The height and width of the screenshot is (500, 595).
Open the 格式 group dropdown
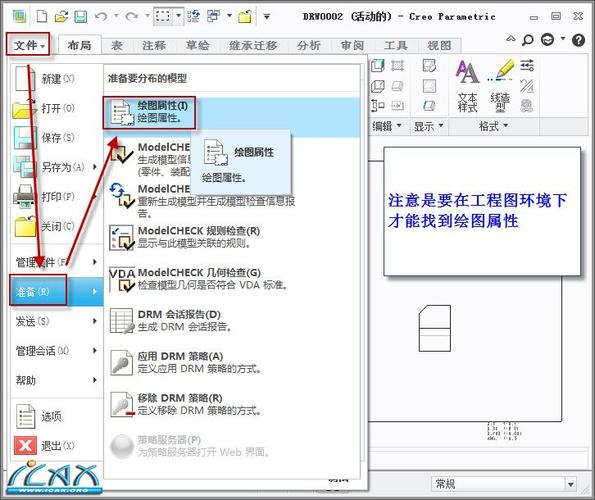tap(493, 126)
